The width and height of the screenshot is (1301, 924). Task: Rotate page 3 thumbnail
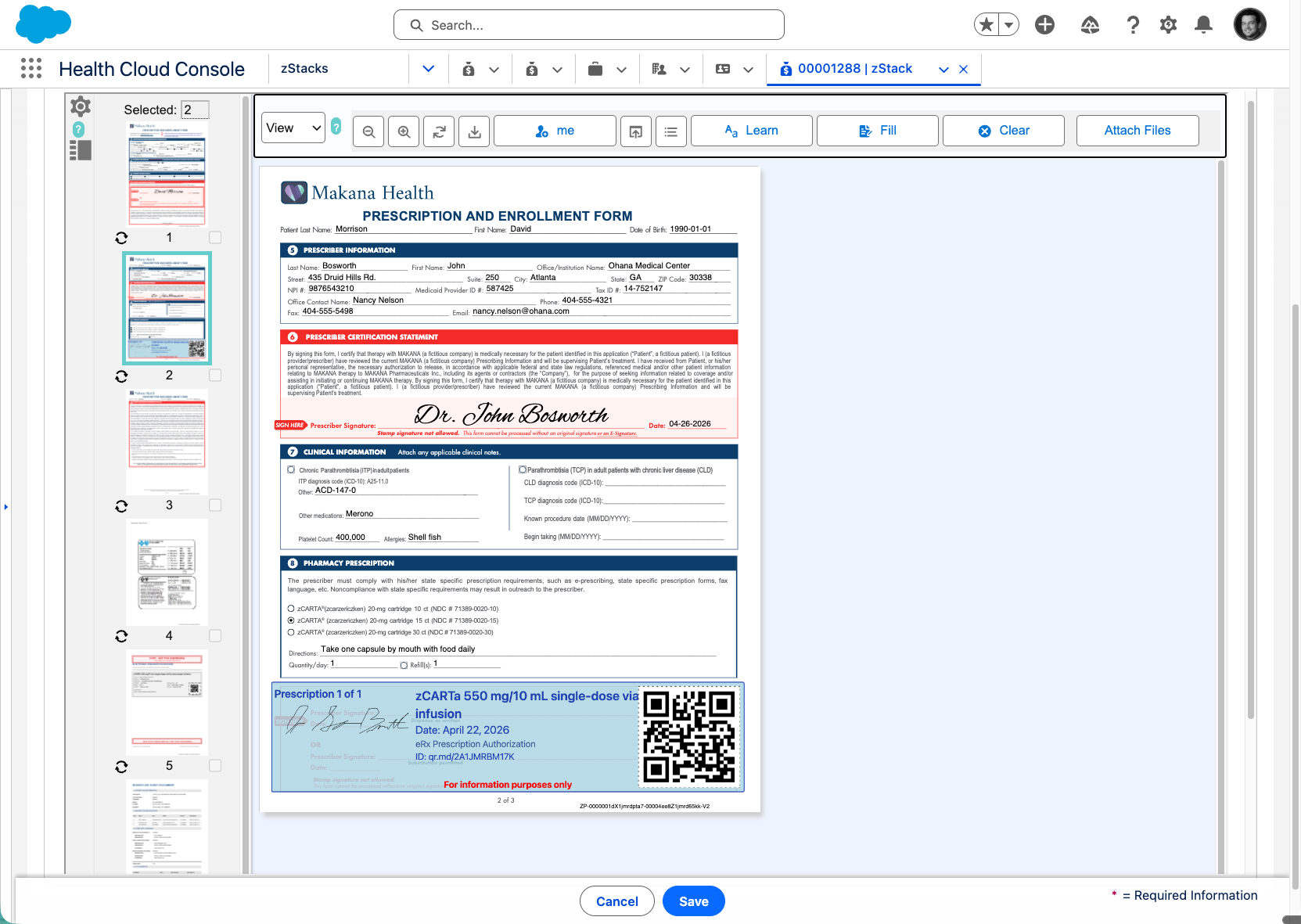pos(121,506)
